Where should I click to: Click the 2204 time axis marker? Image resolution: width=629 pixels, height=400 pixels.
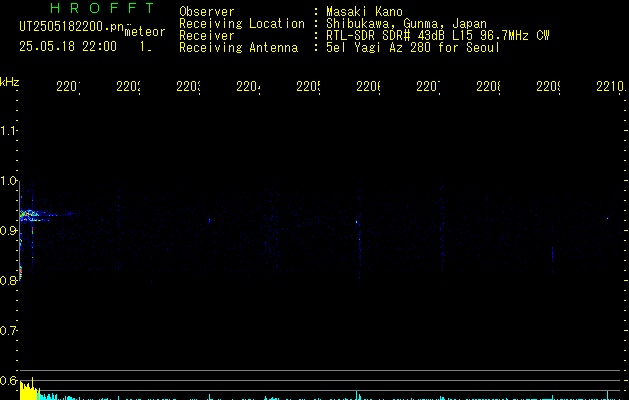pos(248,86)
